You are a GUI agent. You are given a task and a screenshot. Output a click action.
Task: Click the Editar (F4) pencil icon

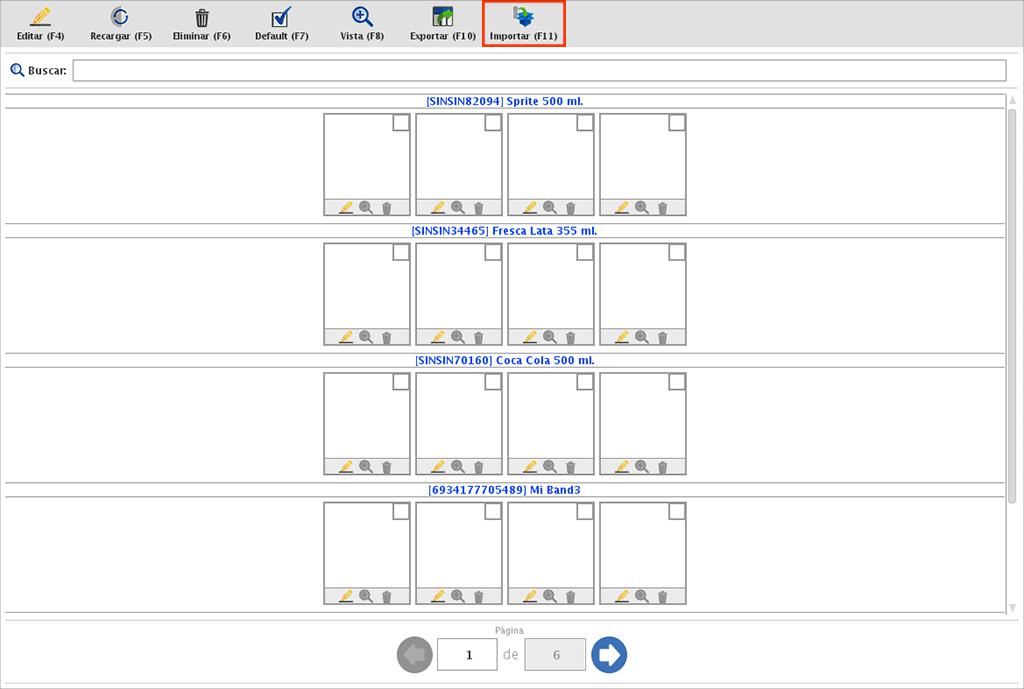coord(40,18)
